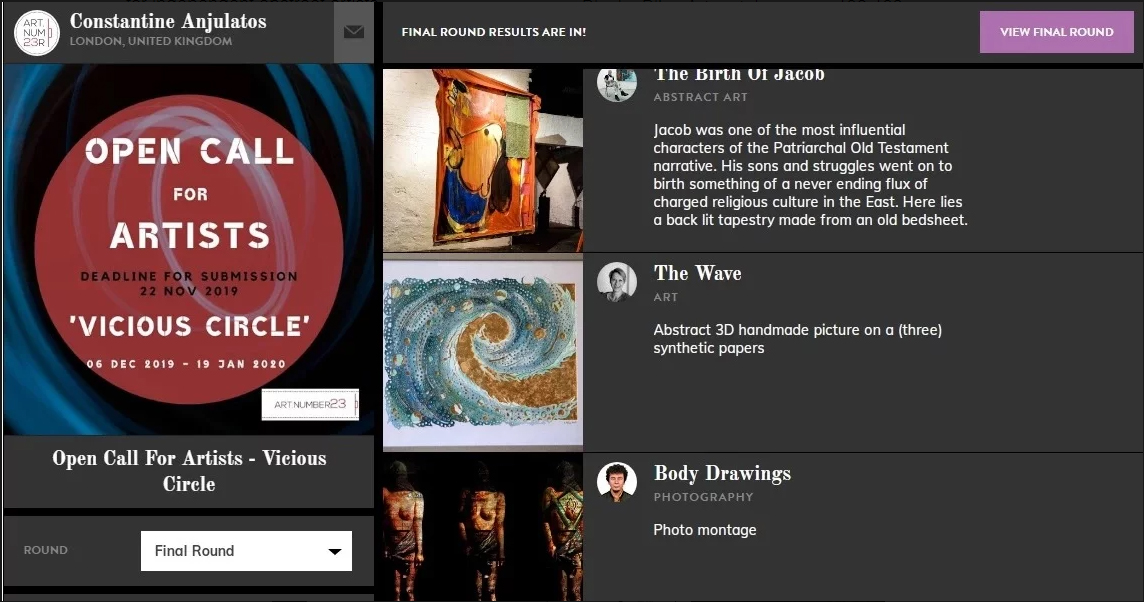The image size is (1144, 602).
Task: Click the Photography category label
Action: [703, 497]
